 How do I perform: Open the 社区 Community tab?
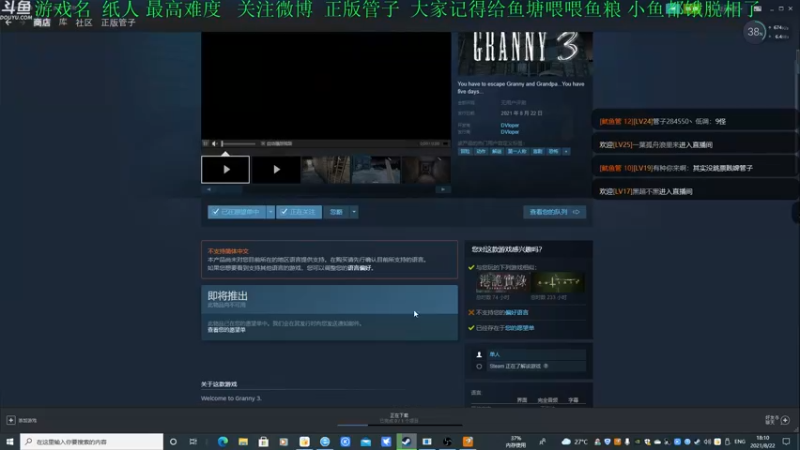(x=84, y=22)
